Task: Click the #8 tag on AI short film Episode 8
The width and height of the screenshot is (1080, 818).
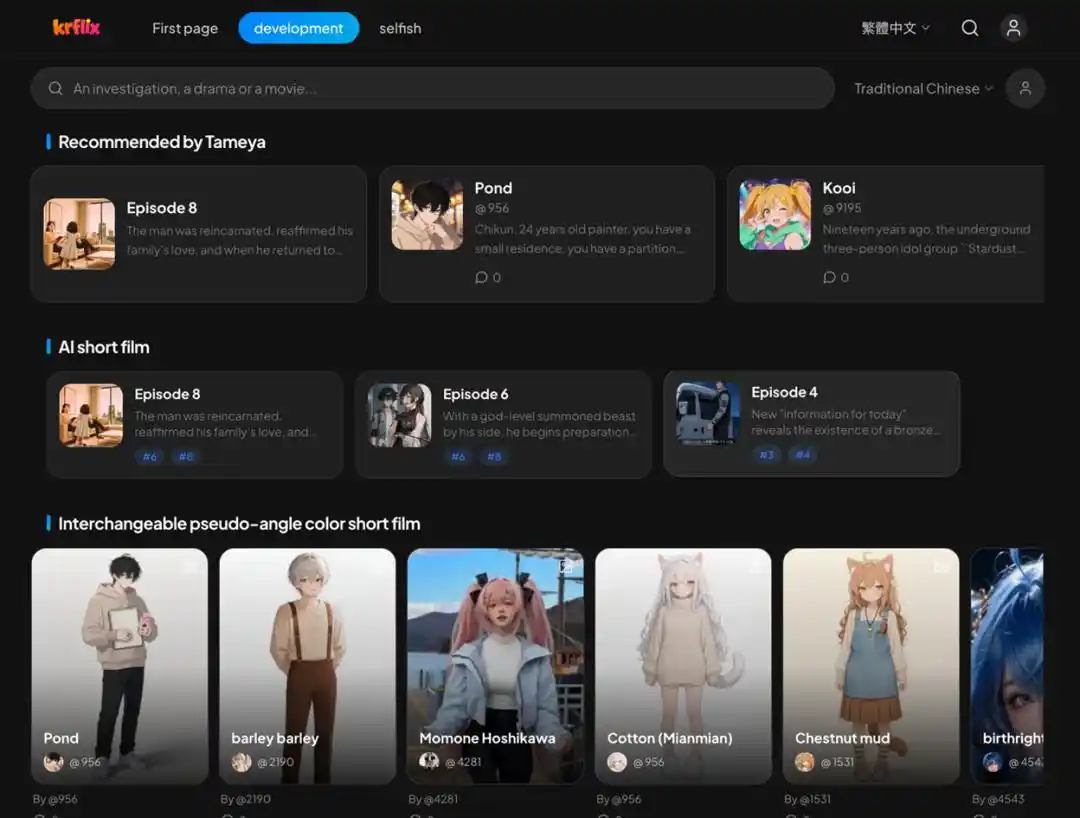Action: tap(186, 457)
